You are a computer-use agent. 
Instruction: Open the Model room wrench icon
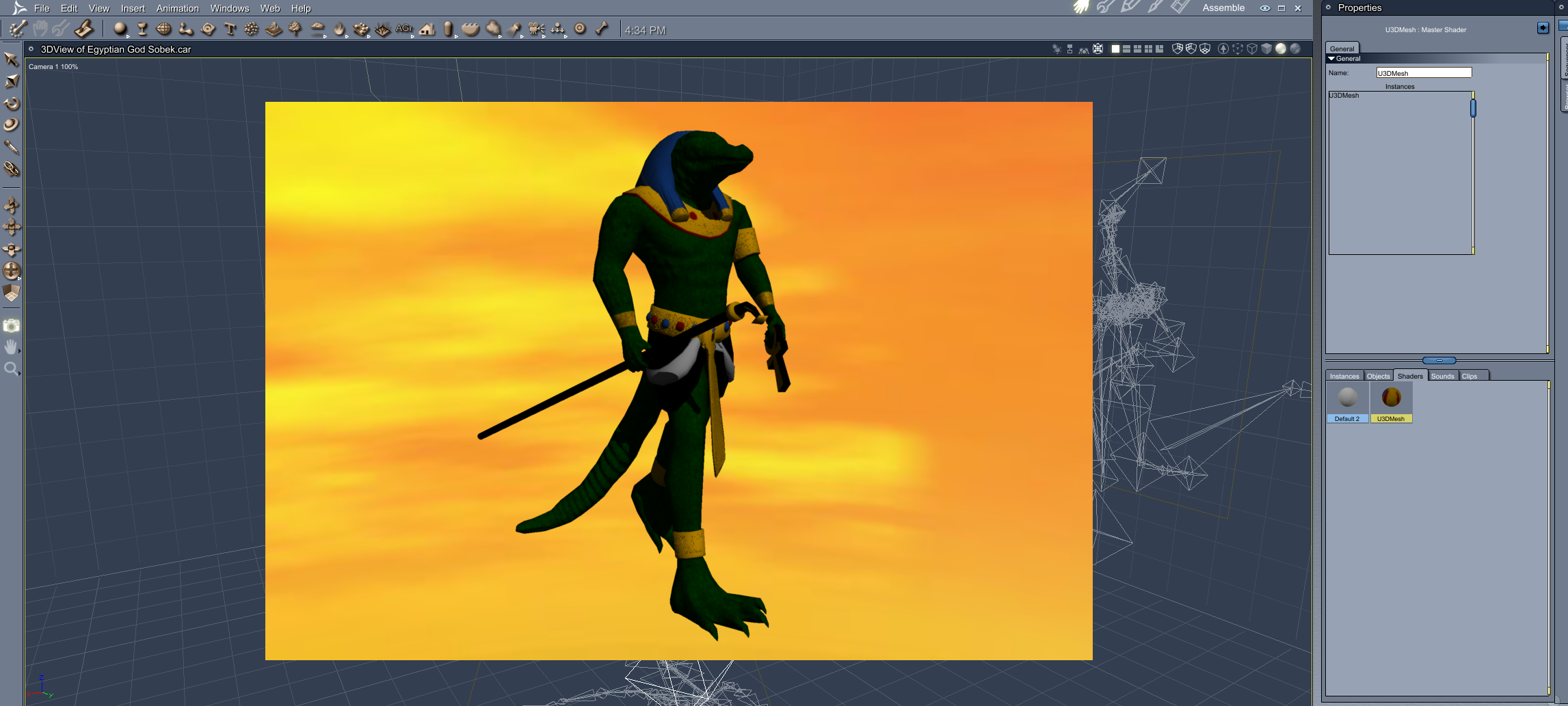tap(1105, 8)
